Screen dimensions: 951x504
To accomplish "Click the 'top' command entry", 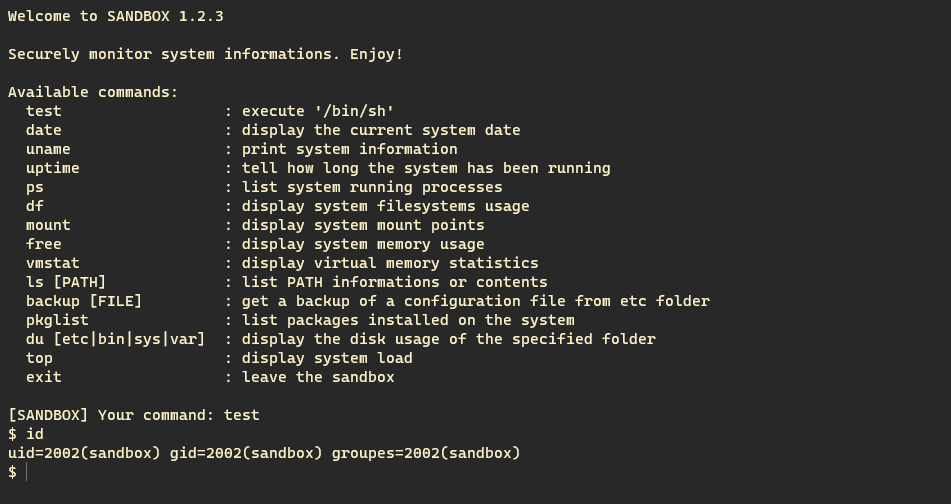I will coord(39,358).
